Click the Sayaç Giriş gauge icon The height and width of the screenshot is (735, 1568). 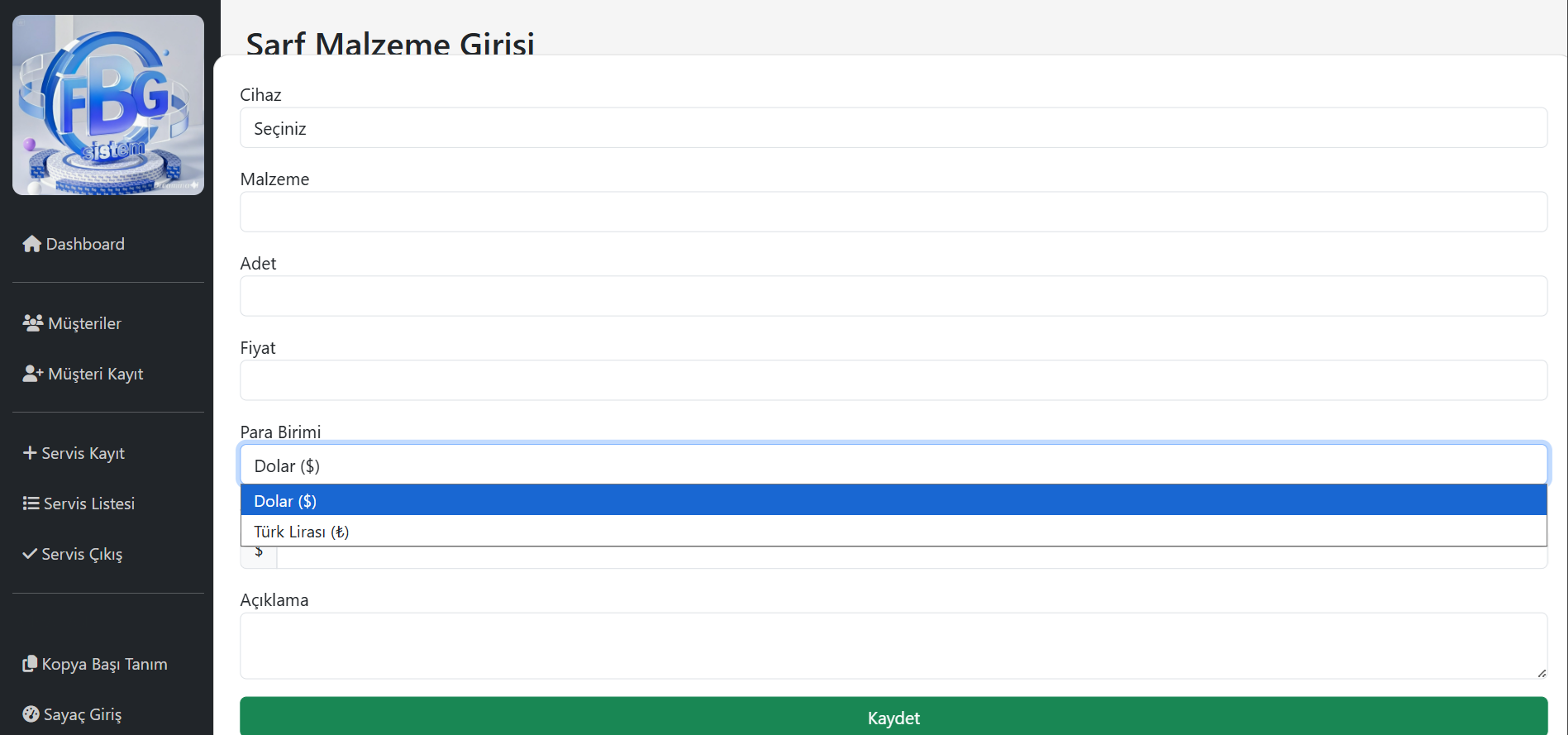click(31, 714)
